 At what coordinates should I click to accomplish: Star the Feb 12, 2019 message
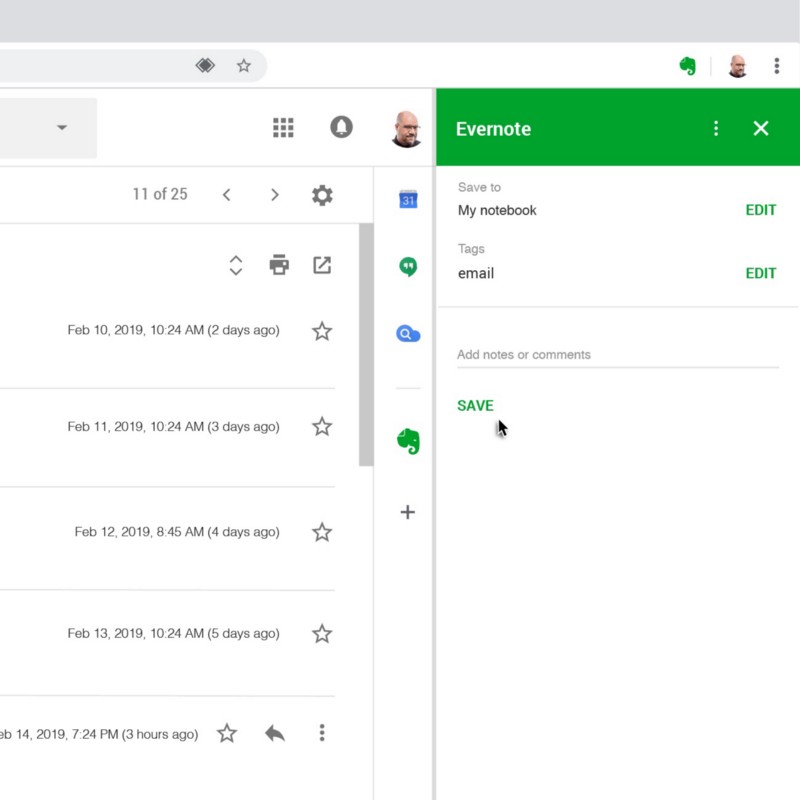(322, 532)
